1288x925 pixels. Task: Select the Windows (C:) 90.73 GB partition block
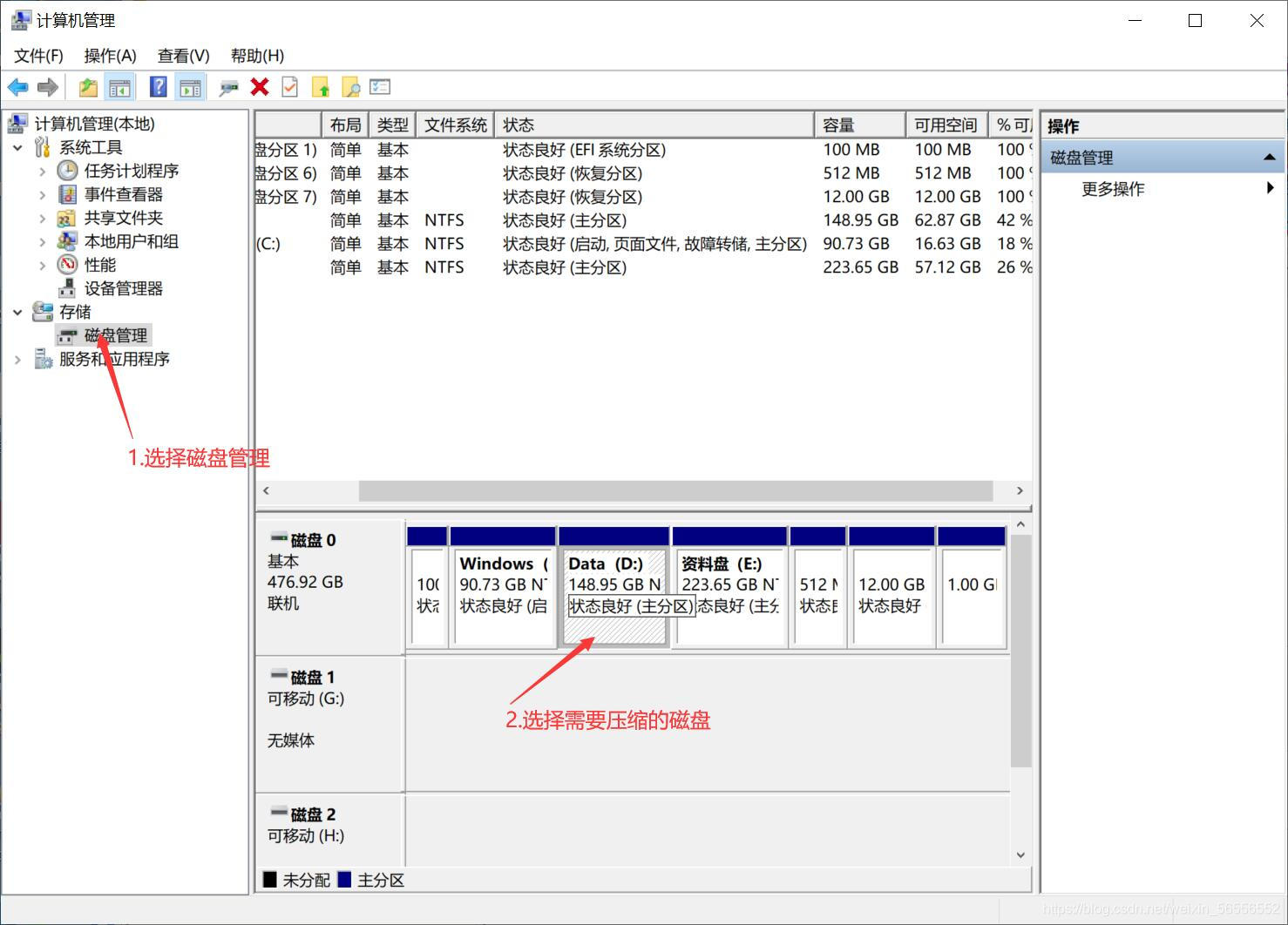click(x=503, y=597)
